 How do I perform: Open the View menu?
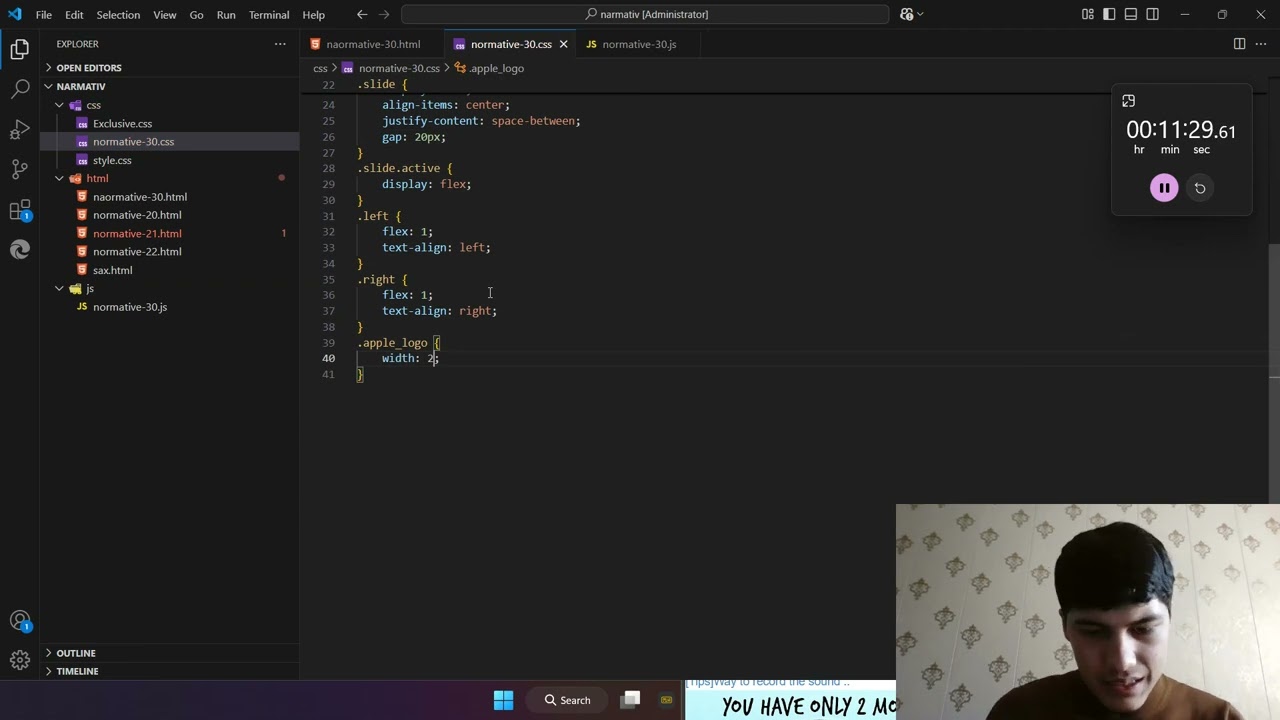coord(165,14)
